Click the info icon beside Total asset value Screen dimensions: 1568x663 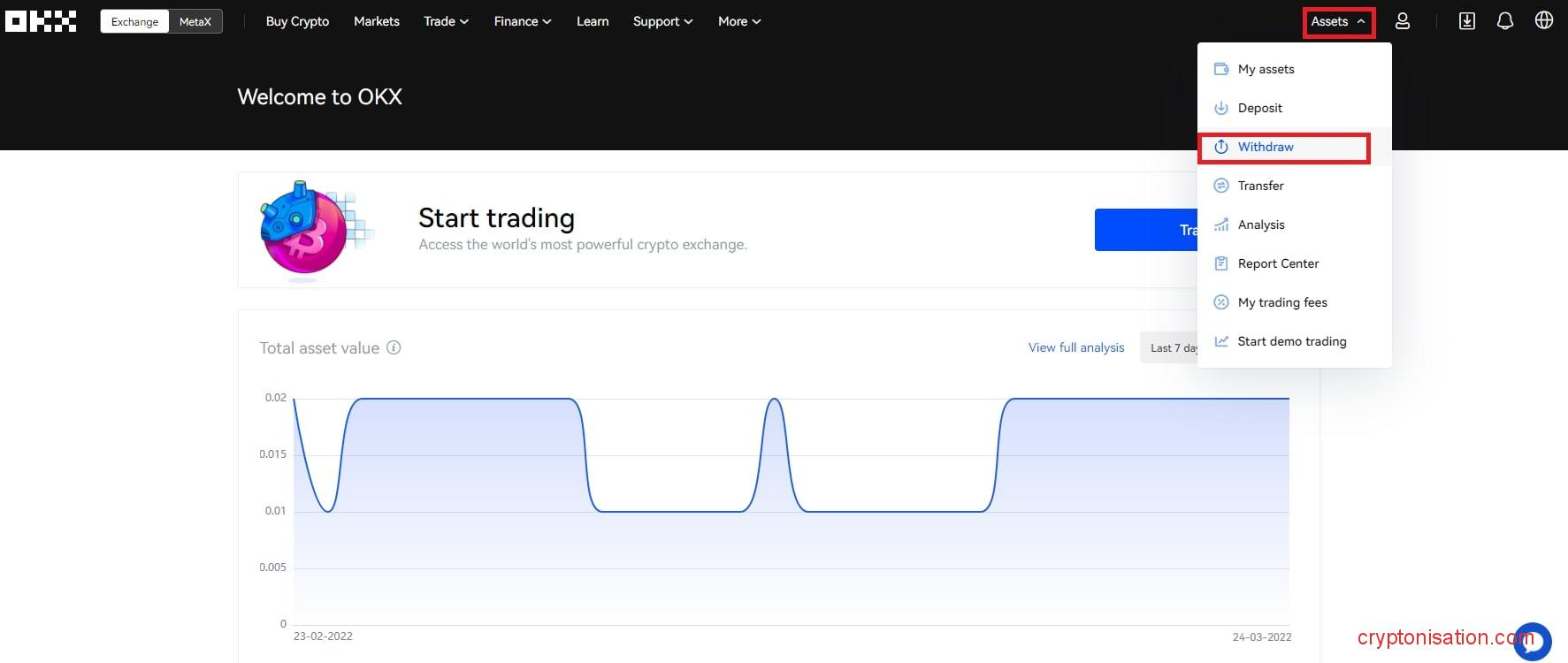point(394,347)
